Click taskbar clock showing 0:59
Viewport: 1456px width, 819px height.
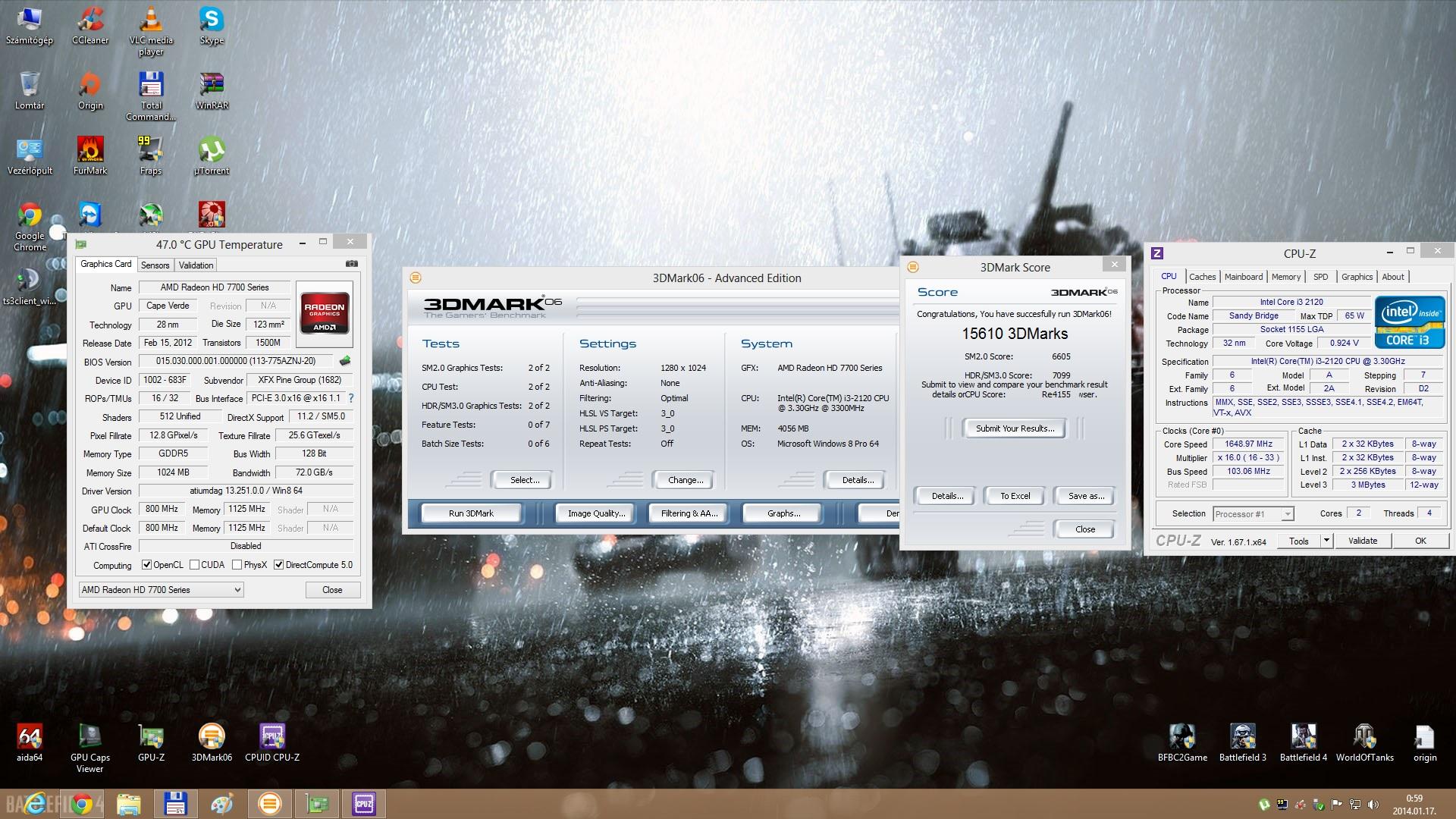(x=1414, y=805)
